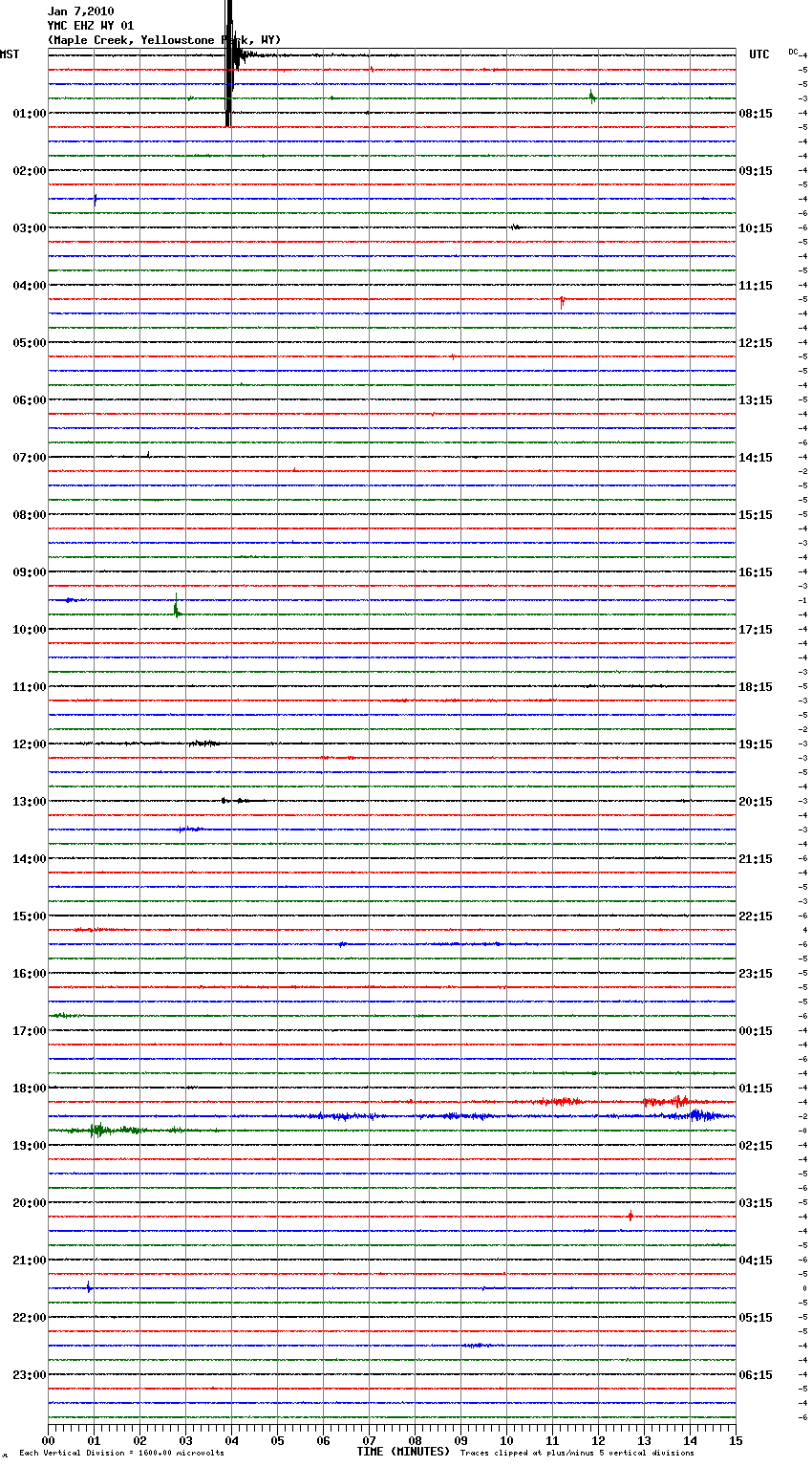
Task: Click the 18:15 UTC time label
Action: (x=756, y=687)
